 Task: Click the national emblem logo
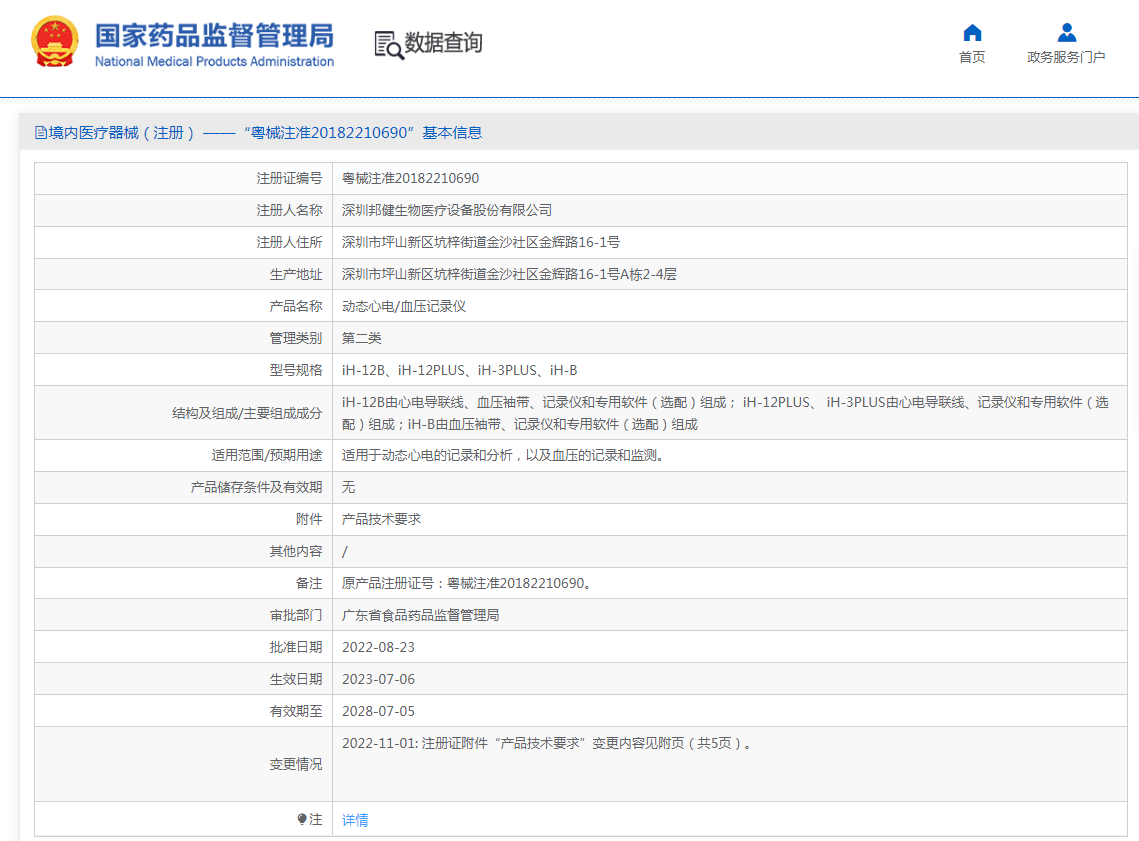click(54, 41)
